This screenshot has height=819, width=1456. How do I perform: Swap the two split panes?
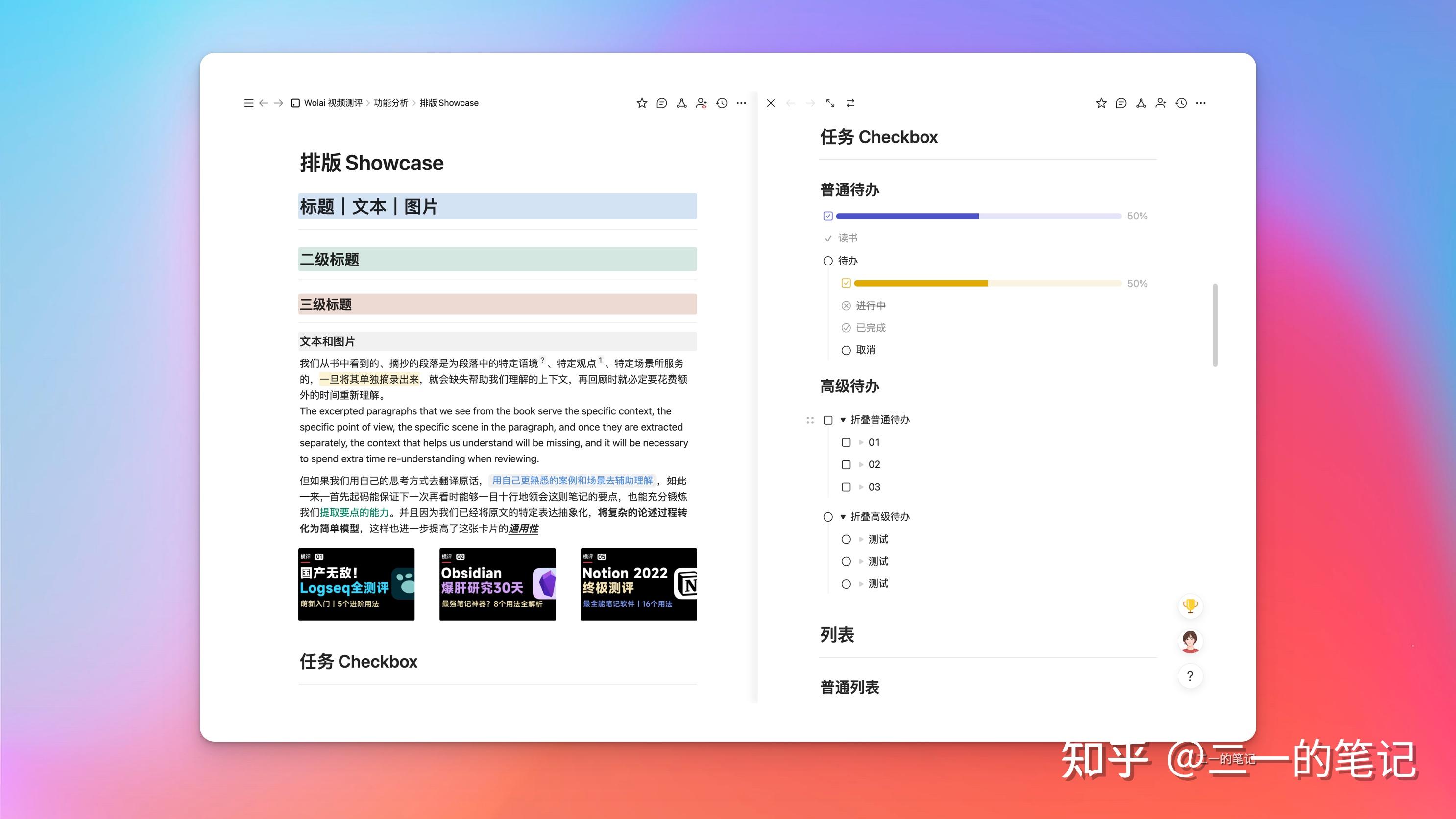click(849, 103)
